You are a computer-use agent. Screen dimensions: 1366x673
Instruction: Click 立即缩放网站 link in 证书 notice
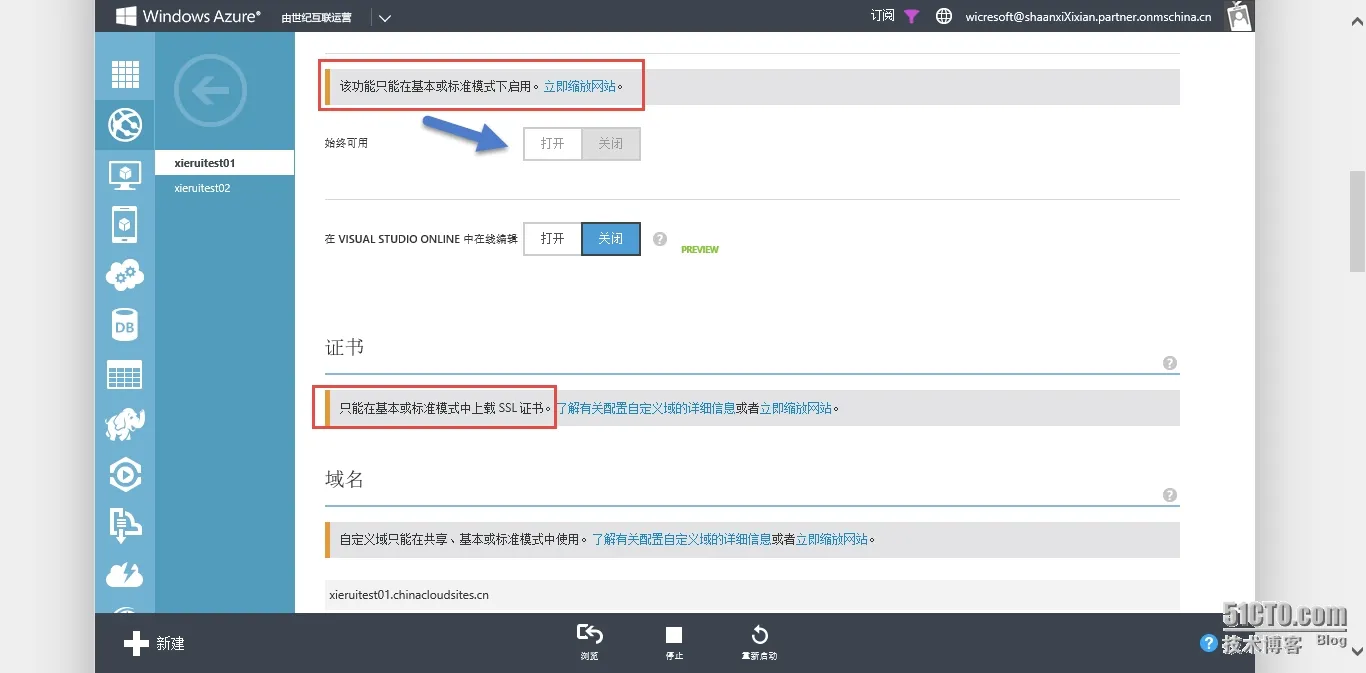(796, 408)
